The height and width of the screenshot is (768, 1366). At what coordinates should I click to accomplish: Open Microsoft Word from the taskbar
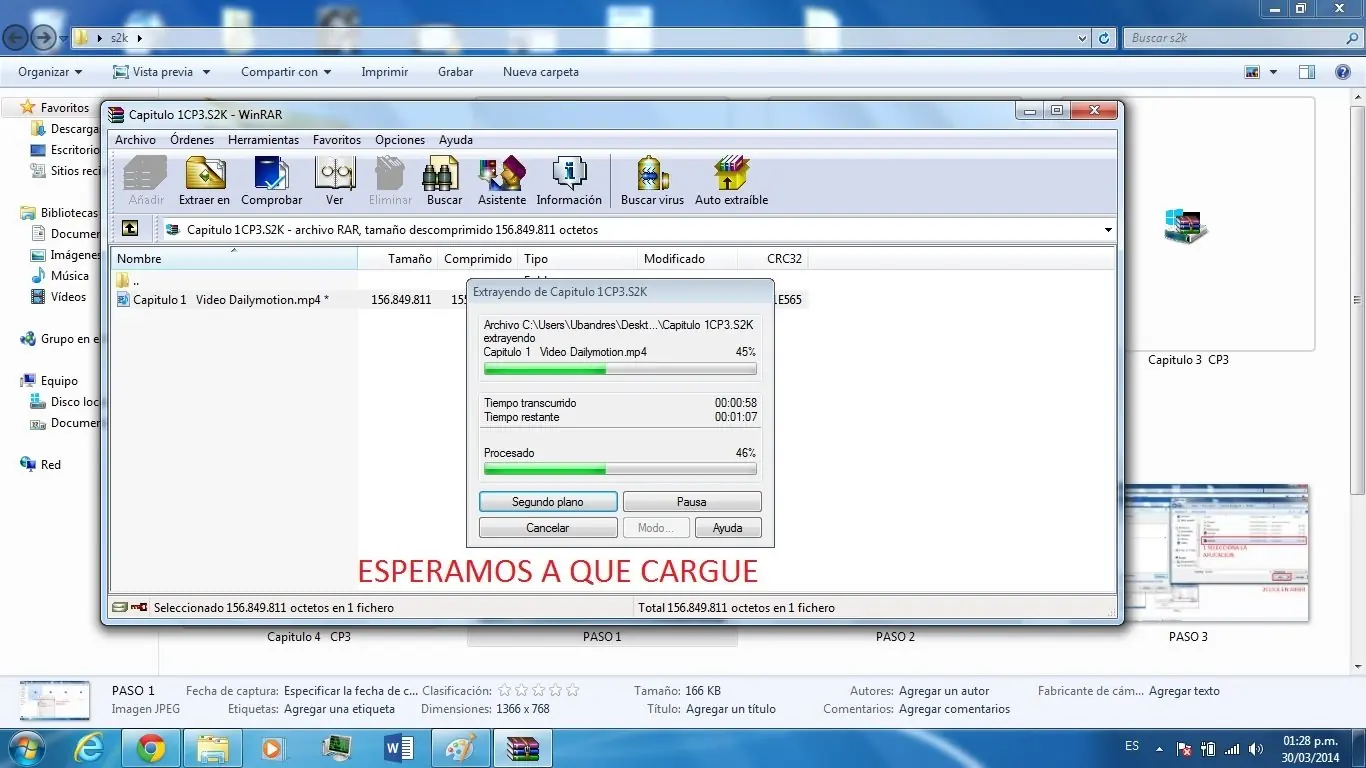[399, 748]
